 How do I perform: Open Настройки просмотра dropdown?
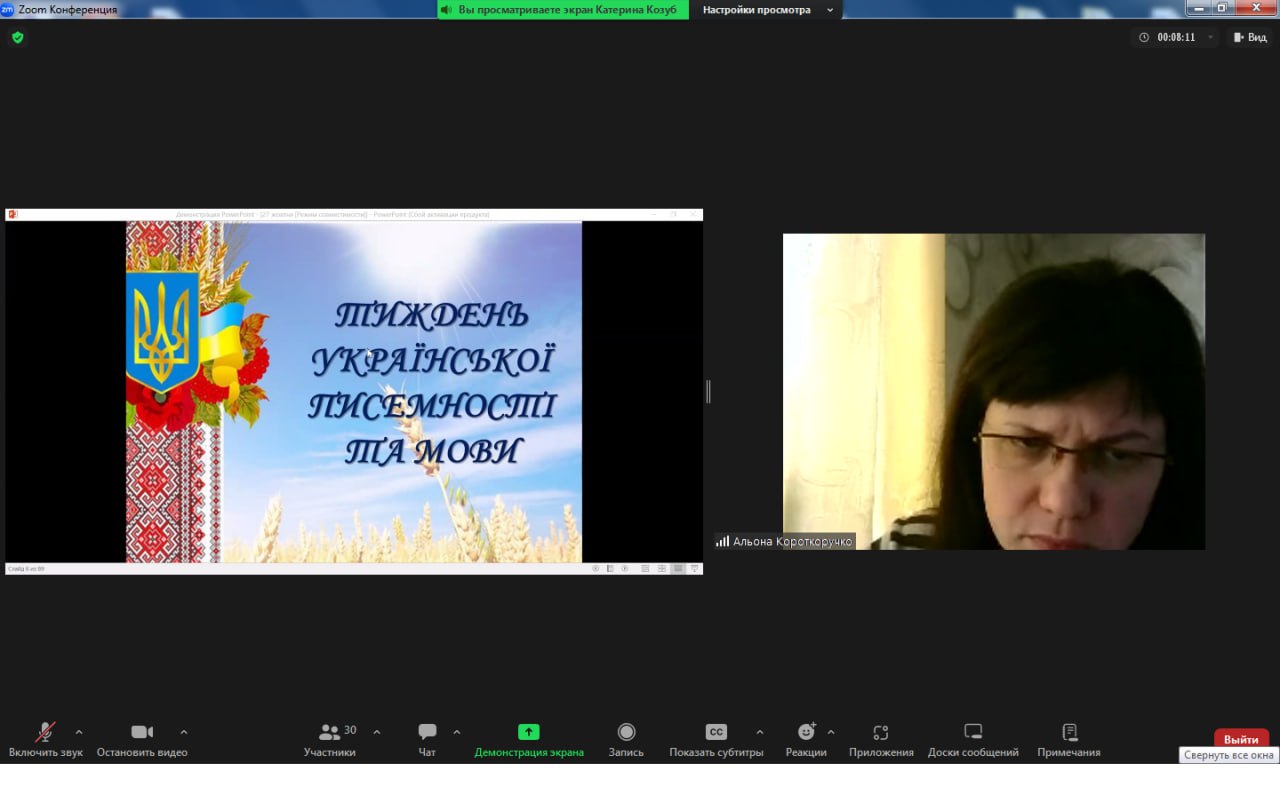[767, 10]
